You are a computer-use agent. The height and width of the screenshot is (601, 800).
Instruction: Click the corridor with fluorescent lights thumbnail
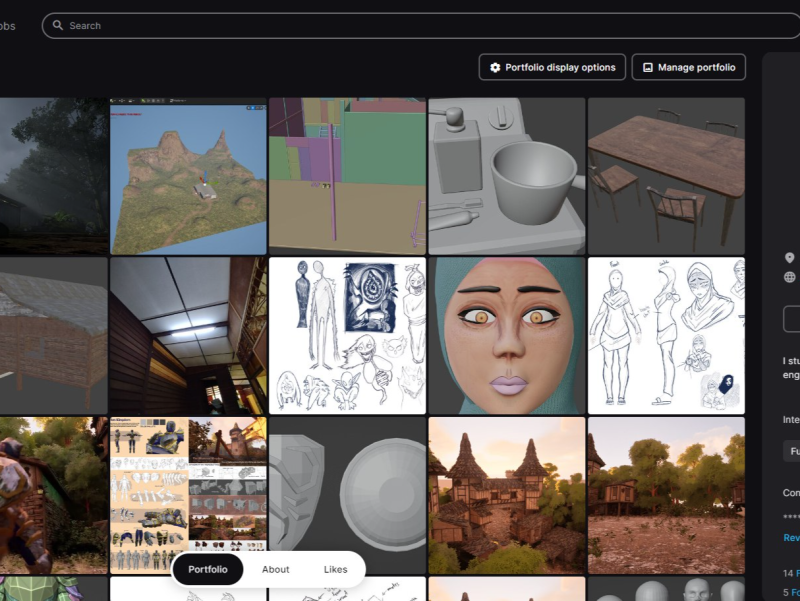[188, 335]
